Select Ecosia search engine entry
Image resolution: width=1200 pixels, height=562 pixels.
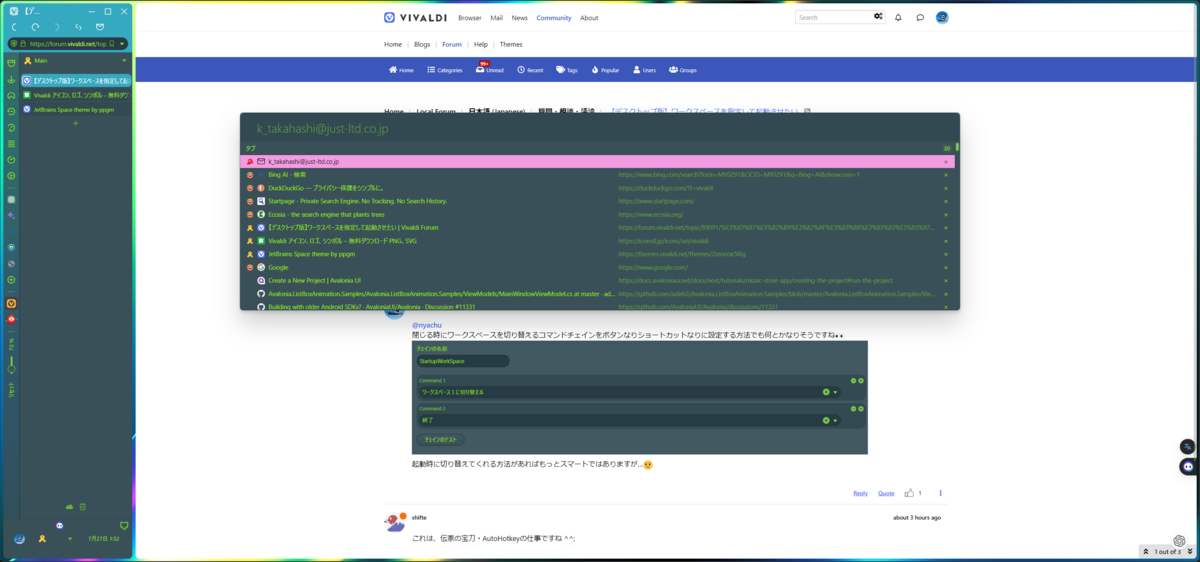coord(599,214)
